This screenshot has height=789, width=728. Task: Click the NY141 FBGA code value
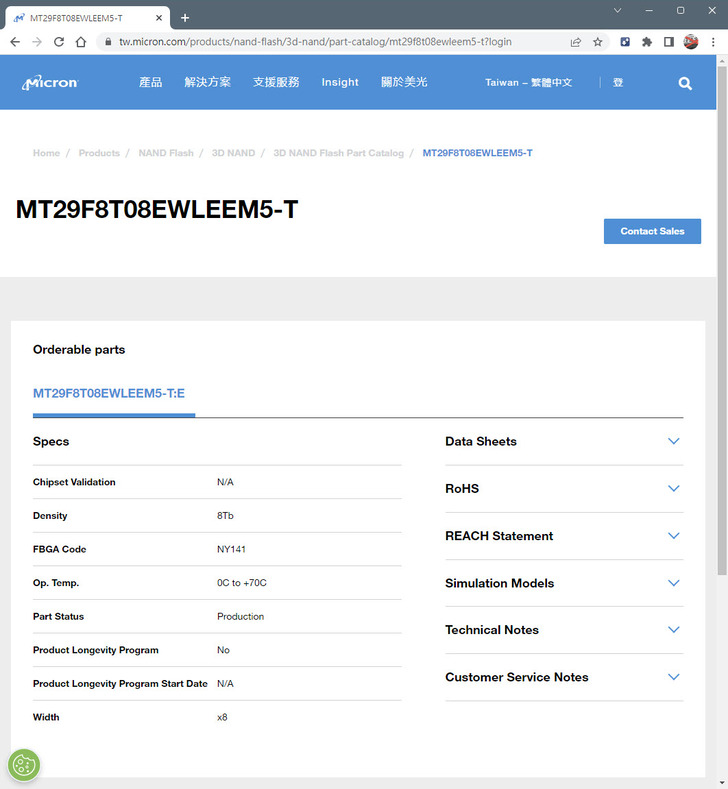231,549
